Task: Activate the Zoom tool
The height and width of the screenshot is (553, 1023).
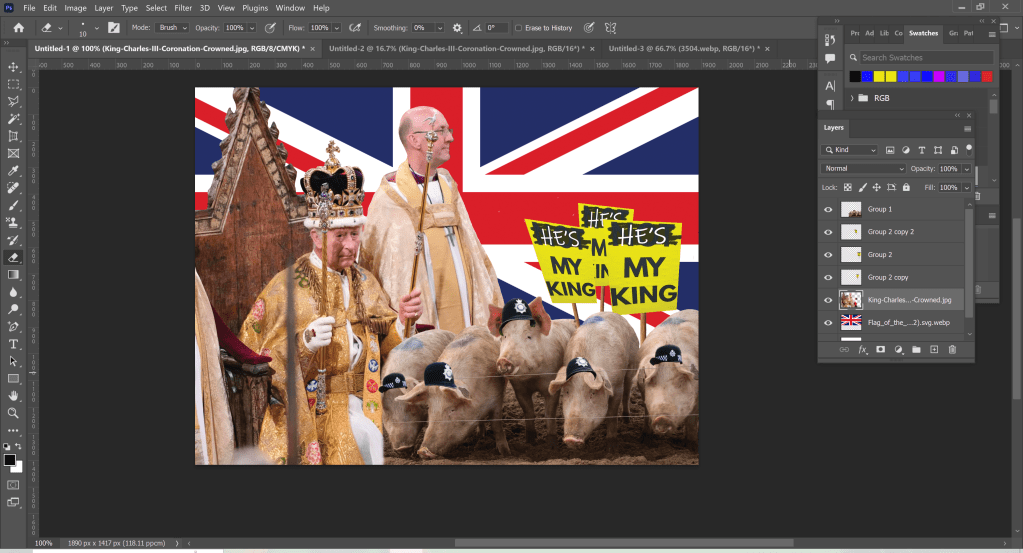Action: pos(14,413)
